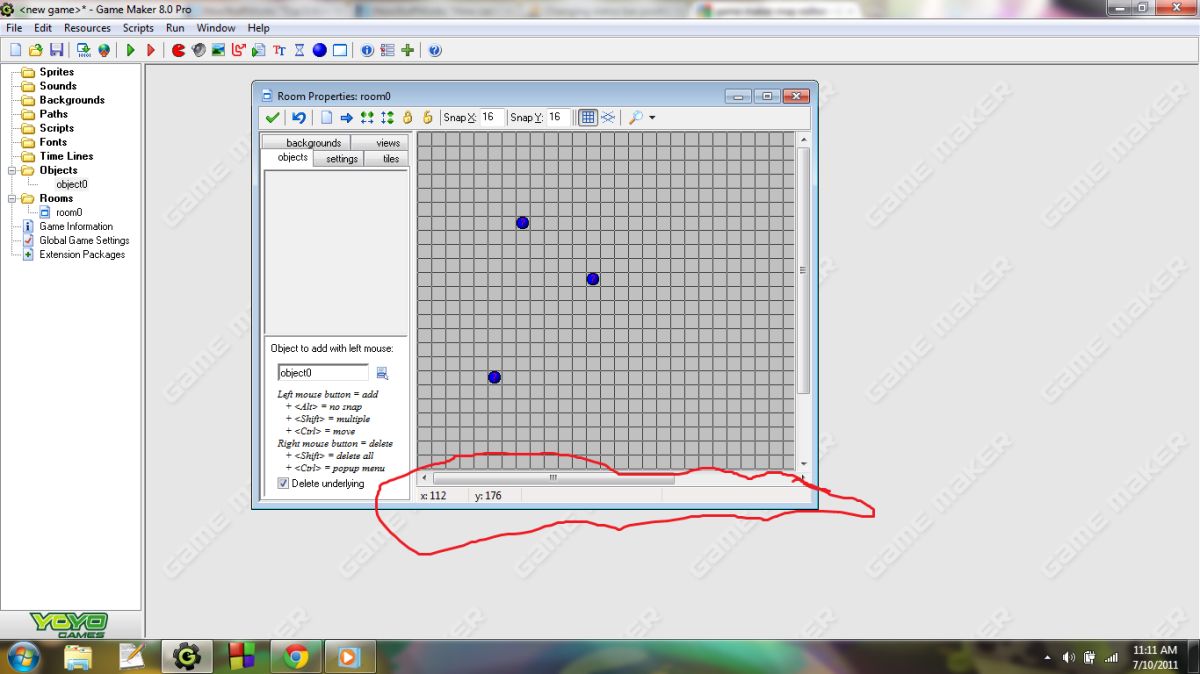Create a path icon
Viewport: 1200px width, 674px height.
click(239, 50)
